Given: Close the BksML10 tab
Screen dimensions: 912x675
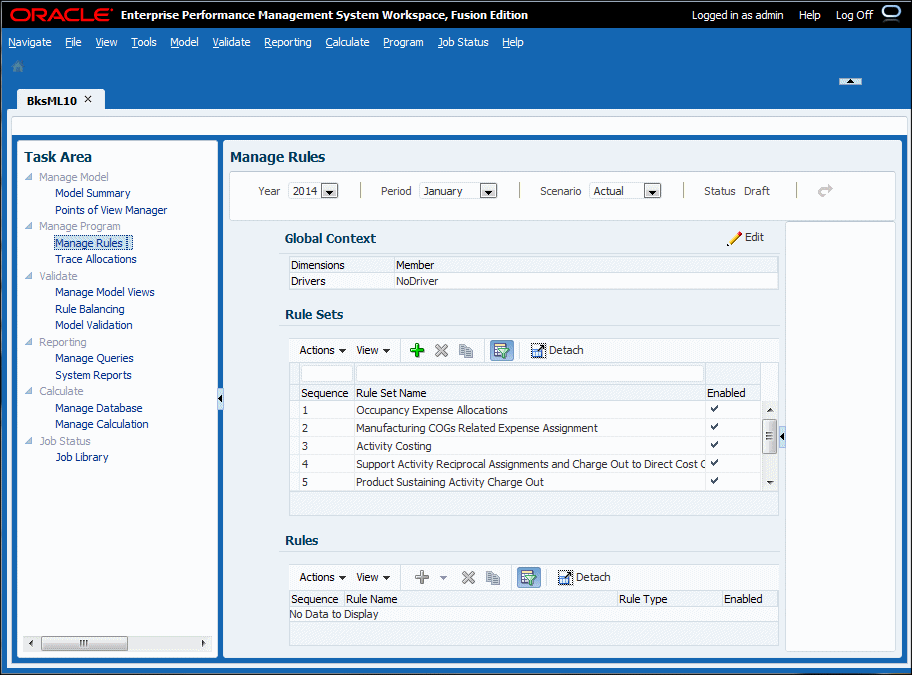Looking at the screenshot, I should pyautogui.click(x=88, y=99).
